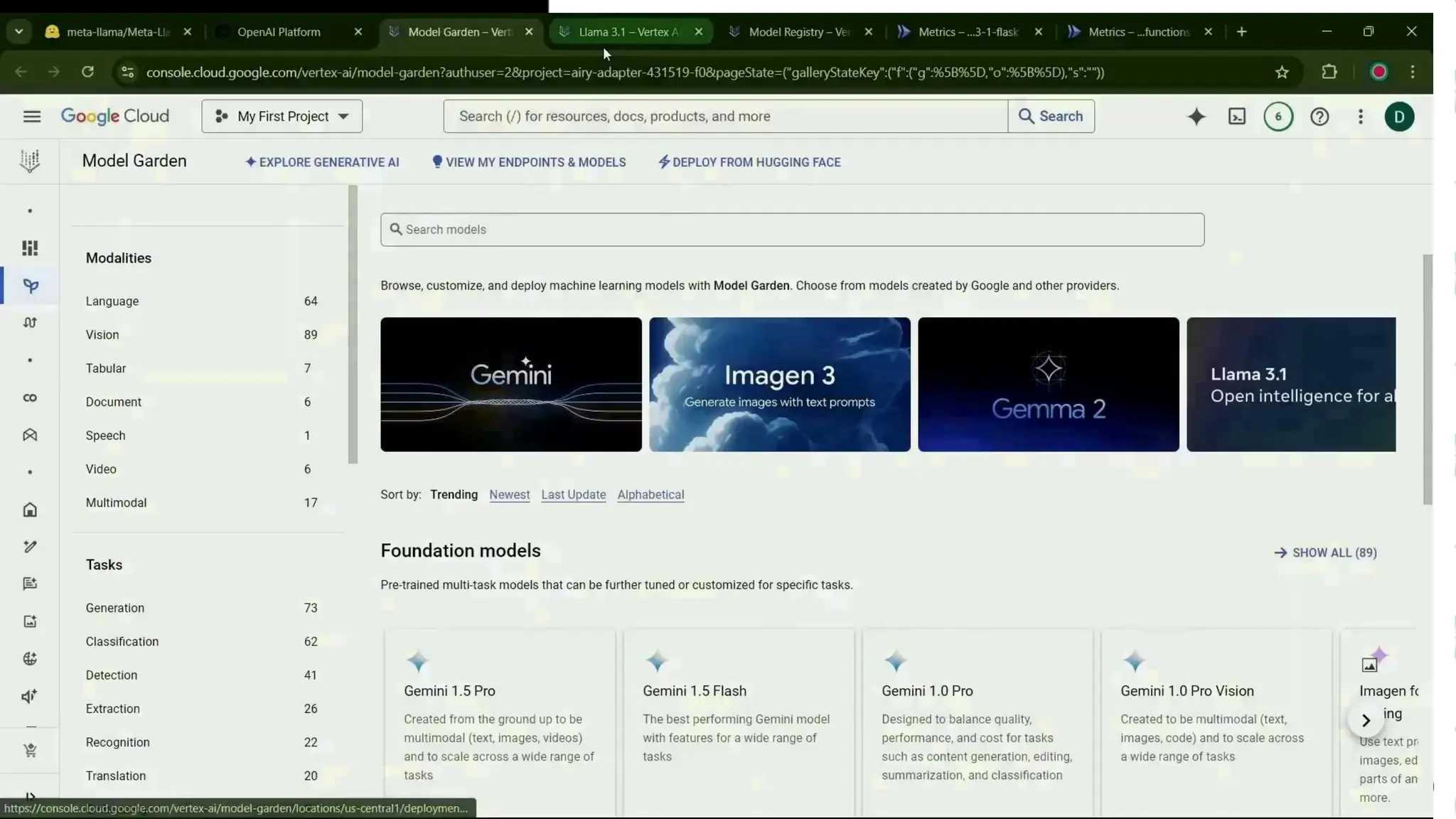This screenshot has height=819, width=1456.
Task: Open the Workbench icon in left sidebar
Action: 30,435
